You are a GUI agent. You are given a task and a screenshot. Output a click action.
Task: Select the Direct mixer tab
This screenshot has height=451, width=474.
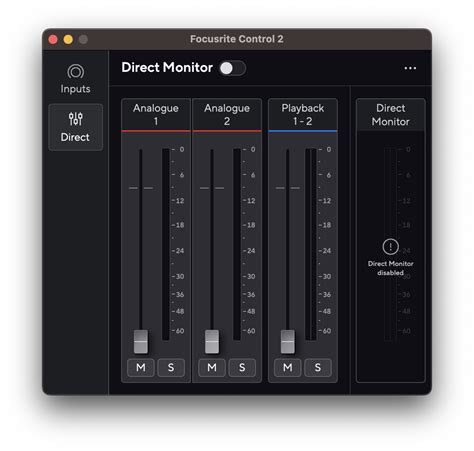pos(75,127)
